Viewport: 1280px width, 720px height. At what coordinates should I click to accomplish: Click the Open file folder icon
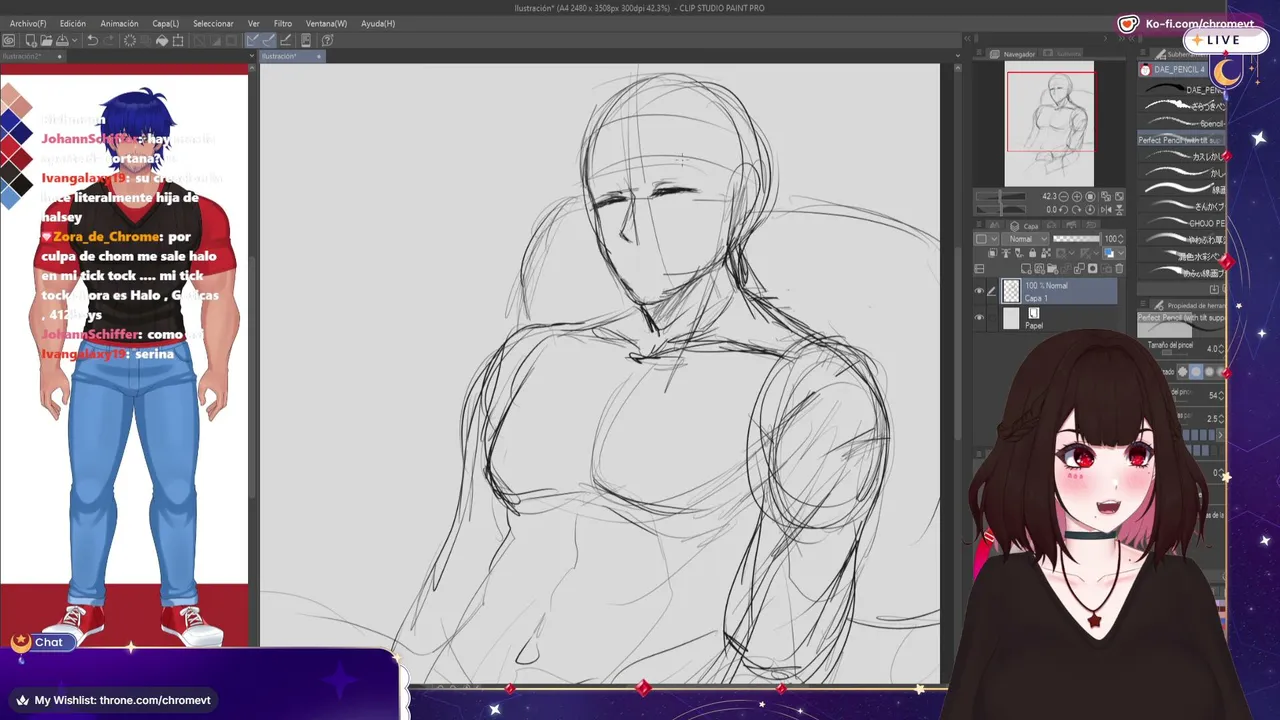coord(46,40)
